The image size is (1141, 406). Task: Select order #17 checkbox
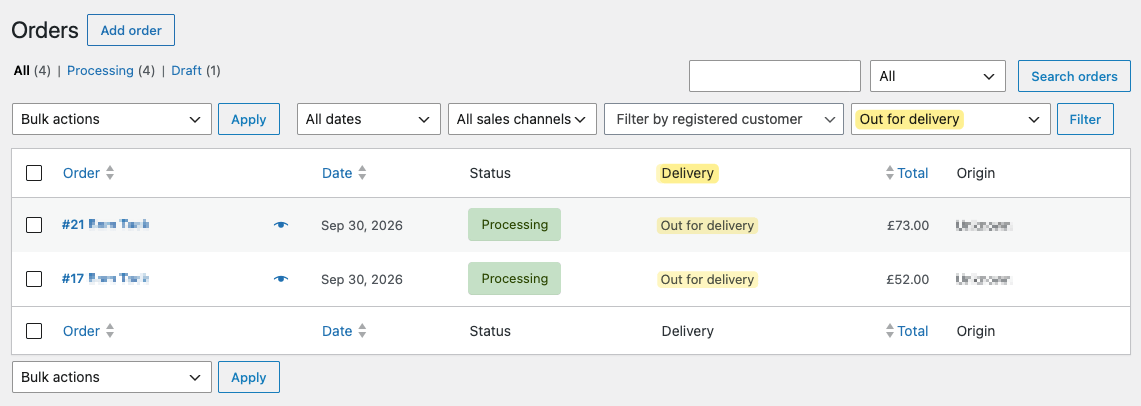pos(34,279)
